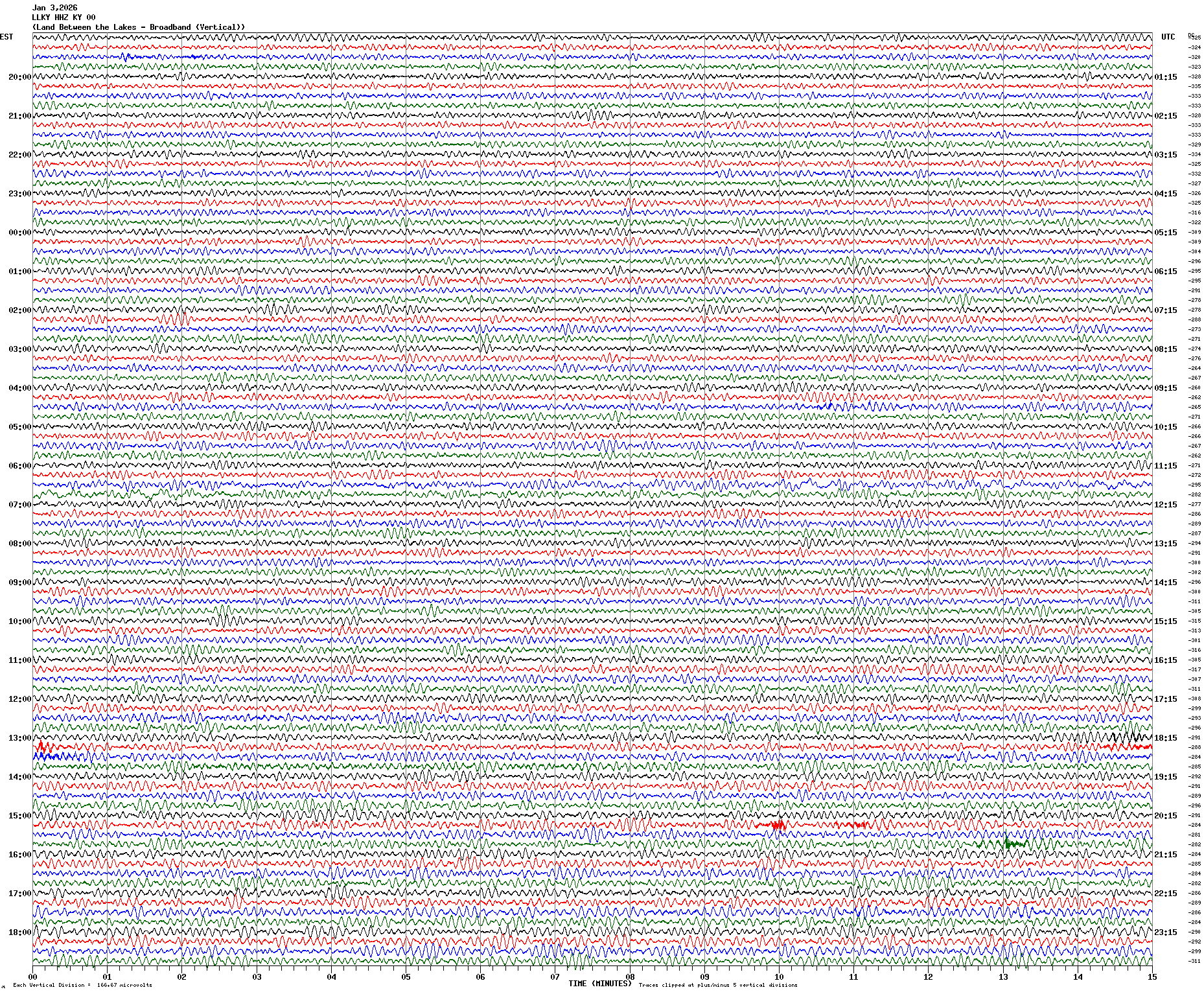
Task: Pick the 13:00 EST row label
Action: pos(19,738)
